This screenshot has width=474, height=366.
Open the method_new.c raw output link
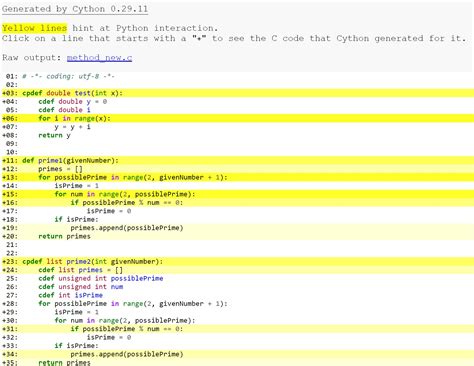[x=99, y=58]
